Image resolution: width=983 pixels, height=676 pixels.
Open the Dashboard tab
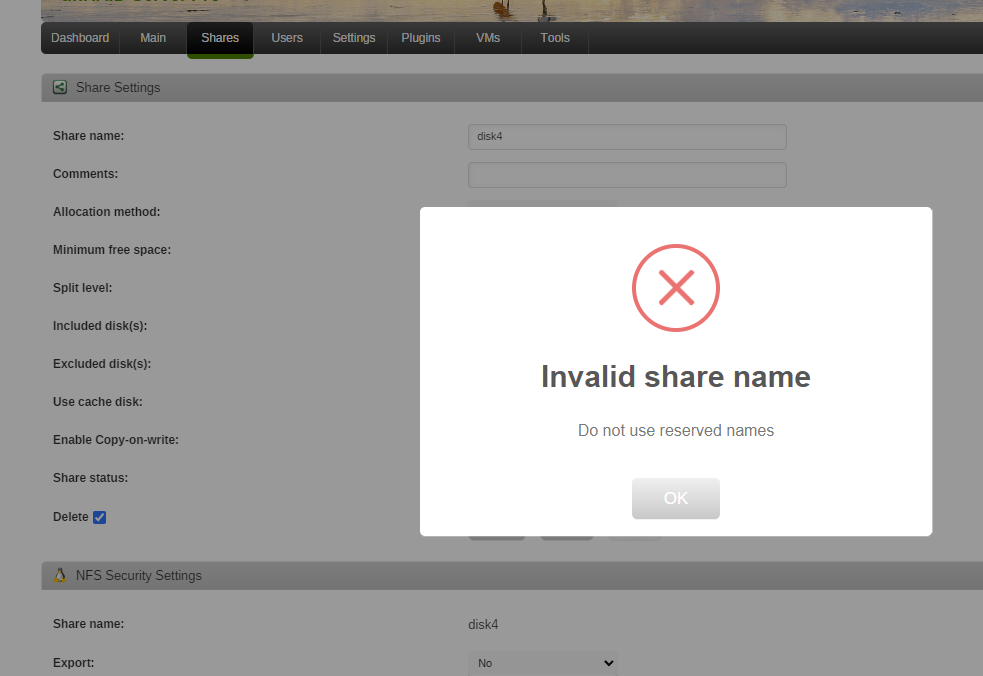80,38
